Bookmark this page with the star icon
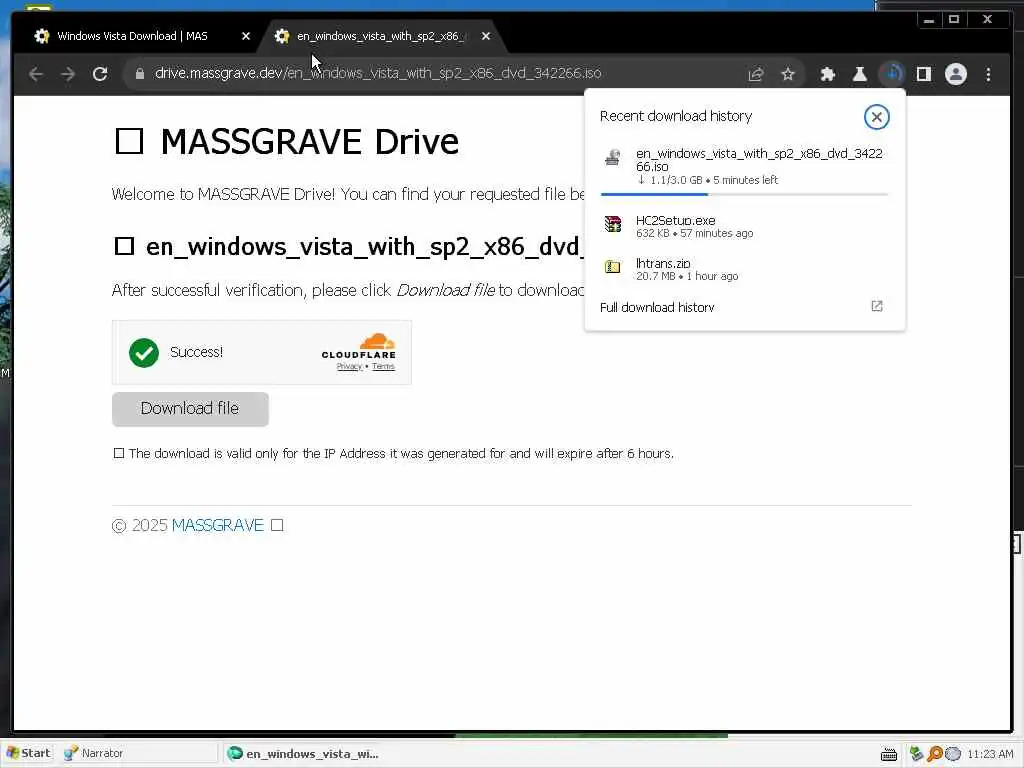This screenshot has height=768, width=1024. point(788,74)
